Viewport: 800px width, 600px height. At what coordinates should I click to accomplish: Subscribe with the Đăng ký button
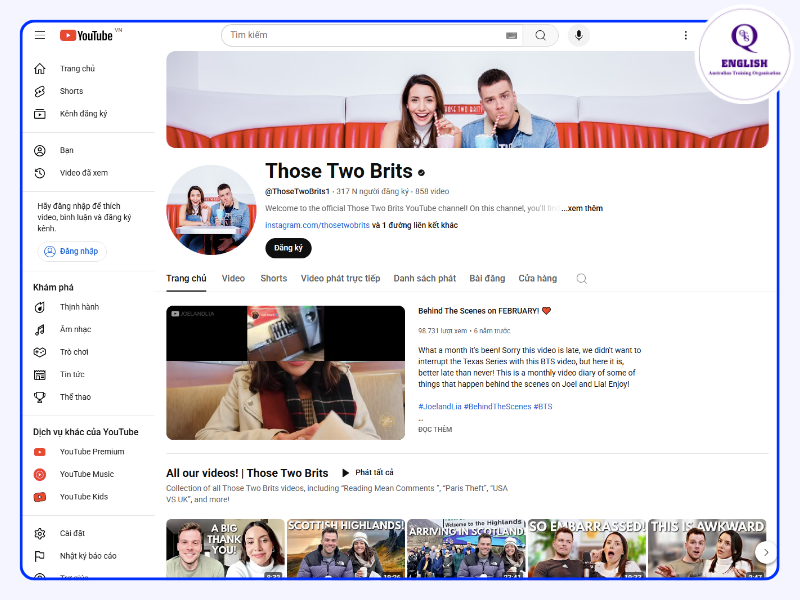pyautogui.click(x=288, y=248)
